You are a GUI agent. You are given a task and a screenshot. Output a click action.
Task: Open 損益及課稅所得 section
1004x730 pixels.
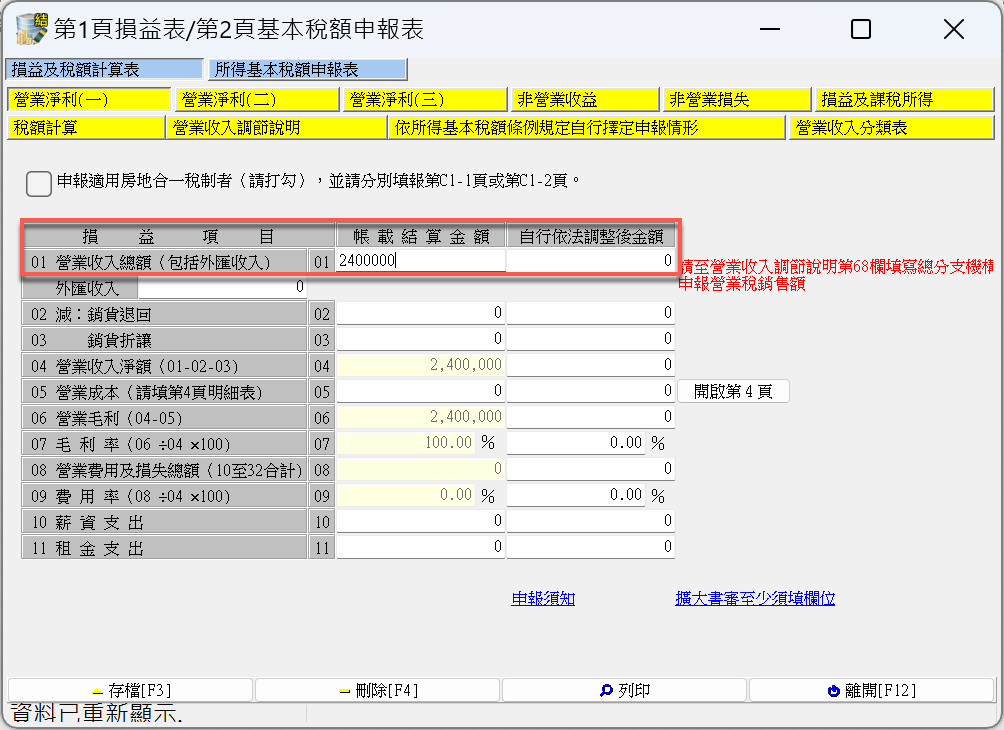(904, 99)
